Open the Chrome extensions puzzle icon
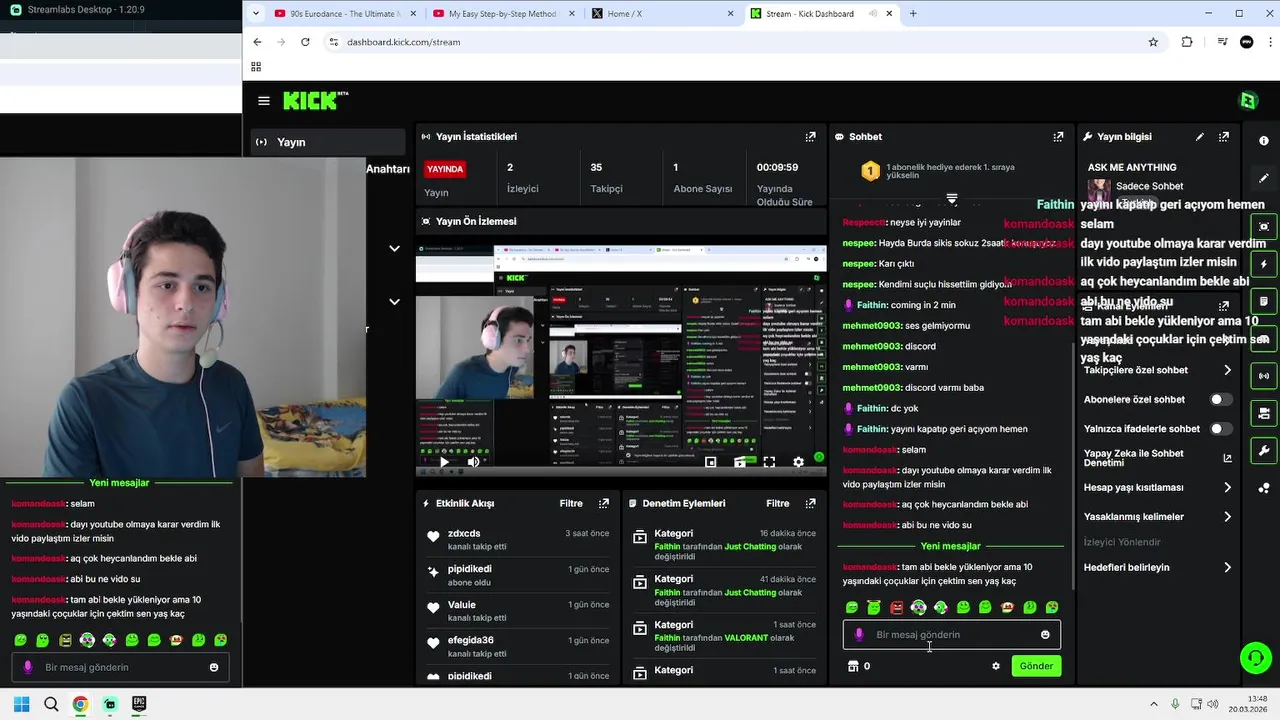The image size is (1280, 720). 1187,42
